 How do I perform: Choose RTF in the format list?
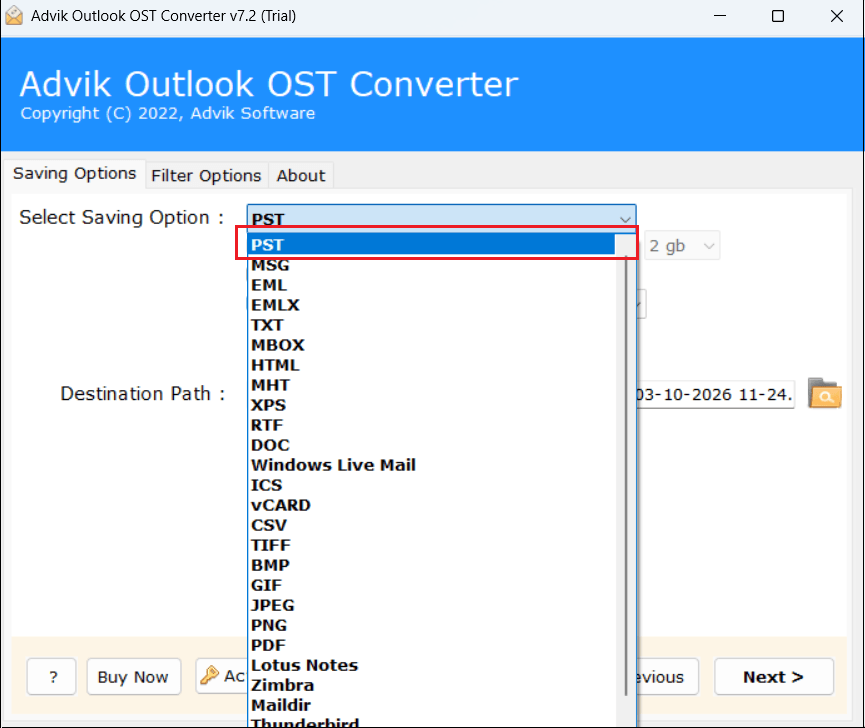point(432,425)
